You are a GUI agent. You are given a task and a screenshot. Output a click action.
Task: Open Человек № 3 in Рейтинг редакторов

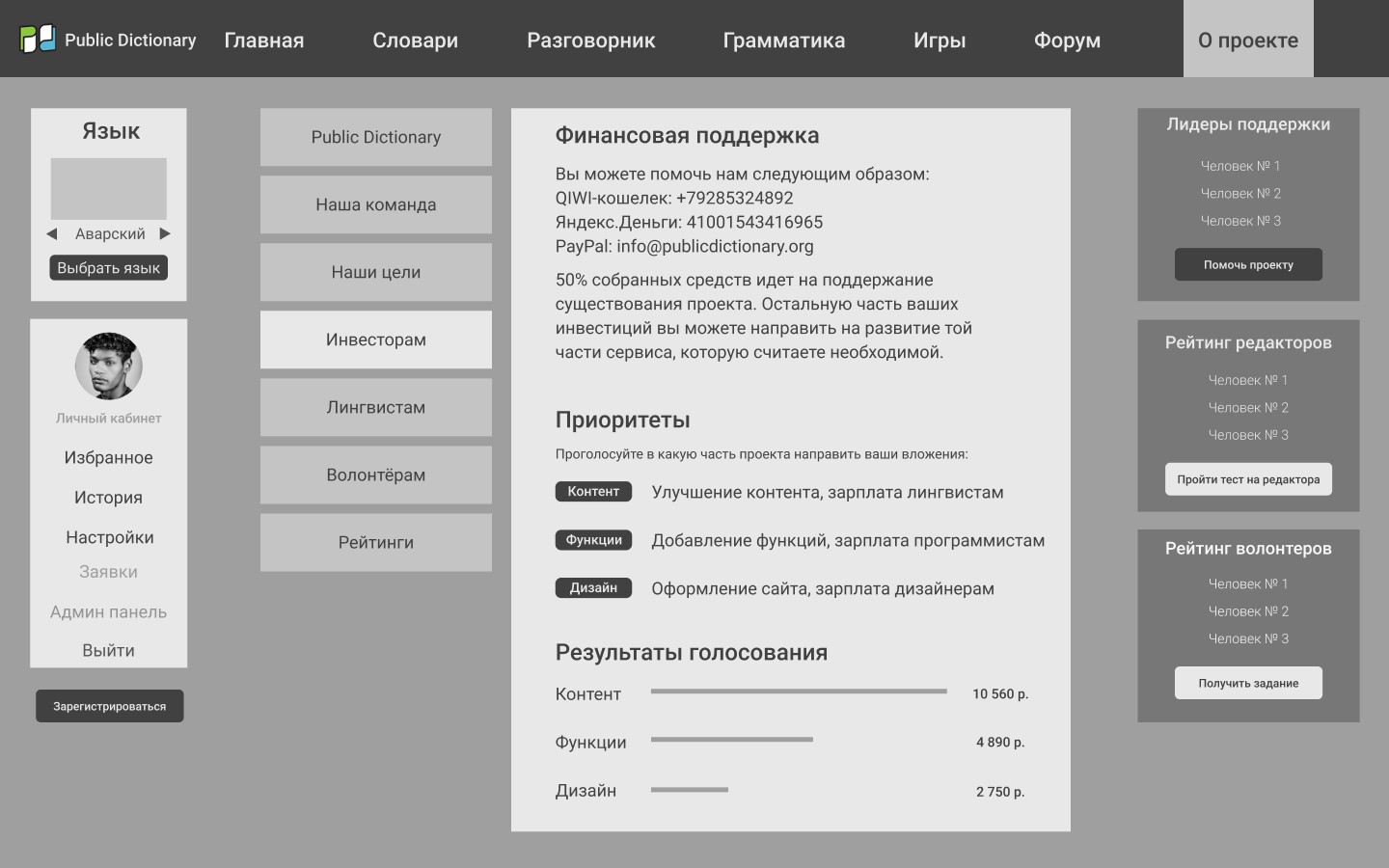[1248, 435]
